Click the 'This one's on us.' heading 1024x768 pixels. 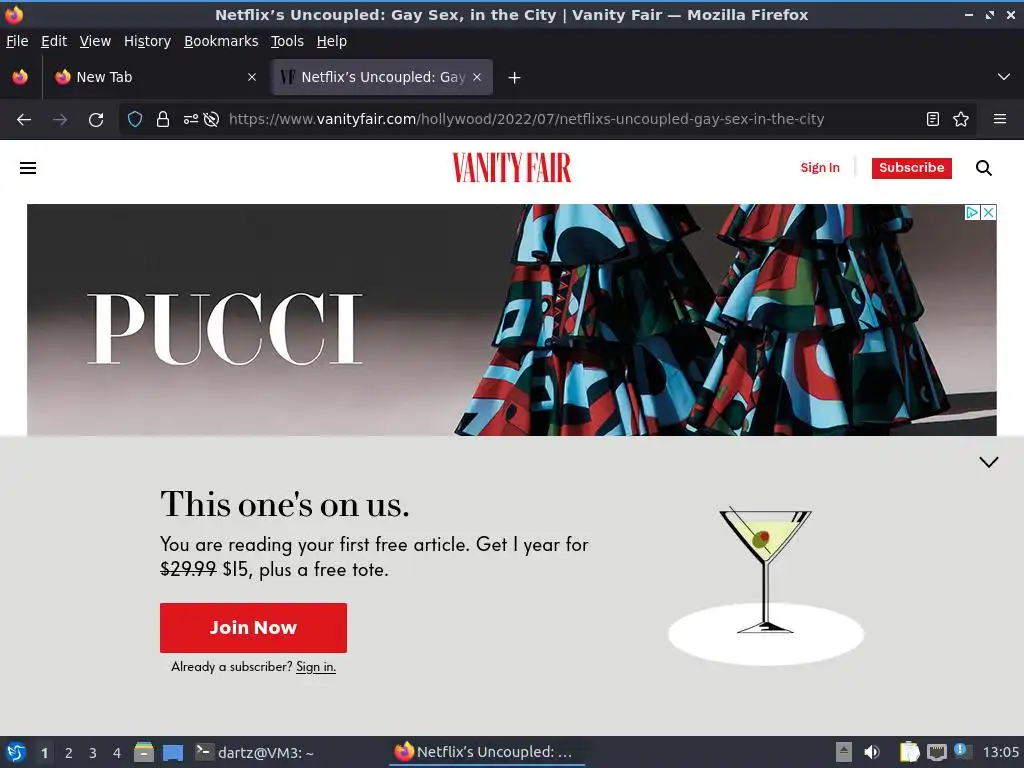(x=285, y=504)
